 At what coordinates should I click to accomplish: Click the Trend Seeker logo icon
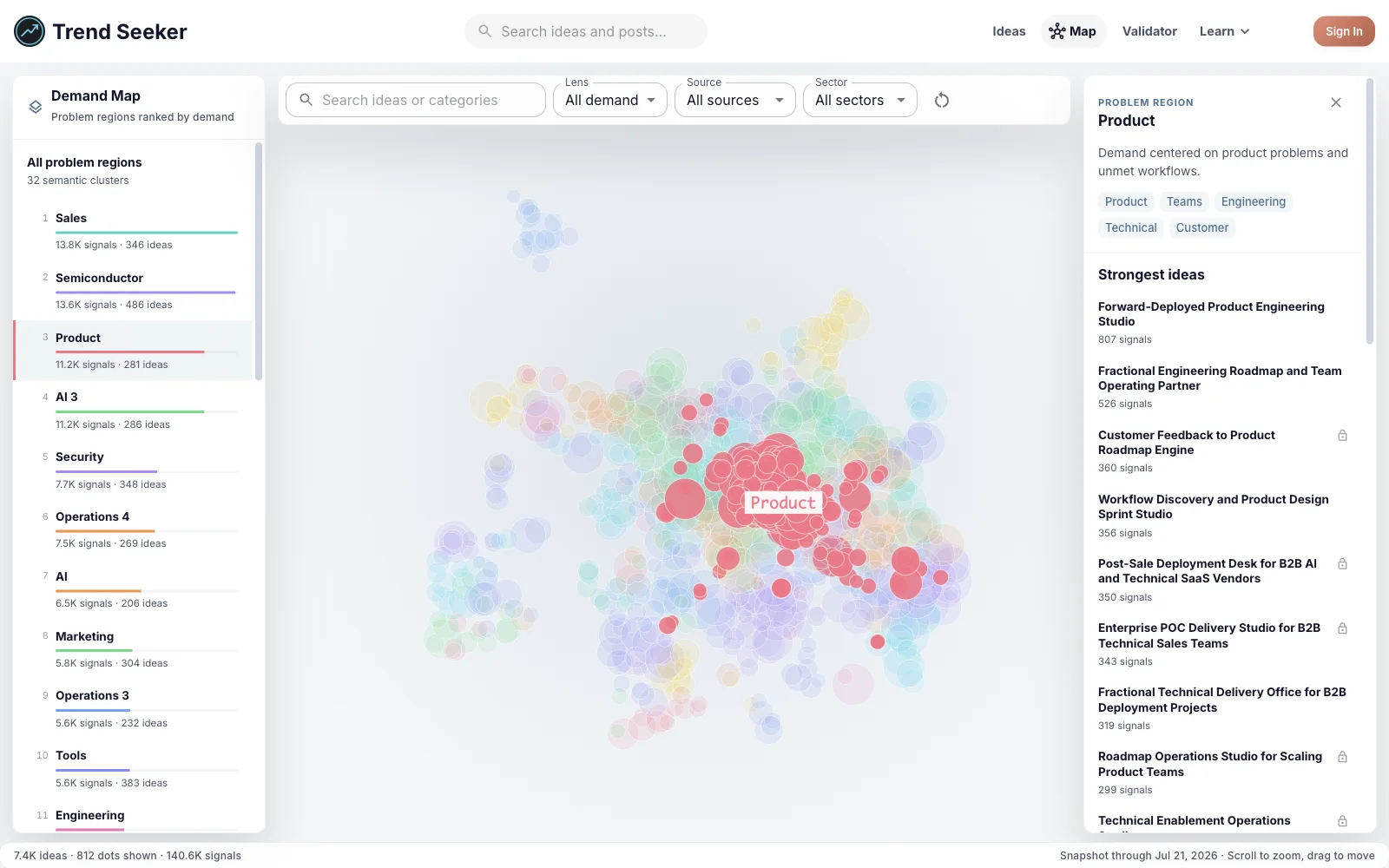(30, 31)
